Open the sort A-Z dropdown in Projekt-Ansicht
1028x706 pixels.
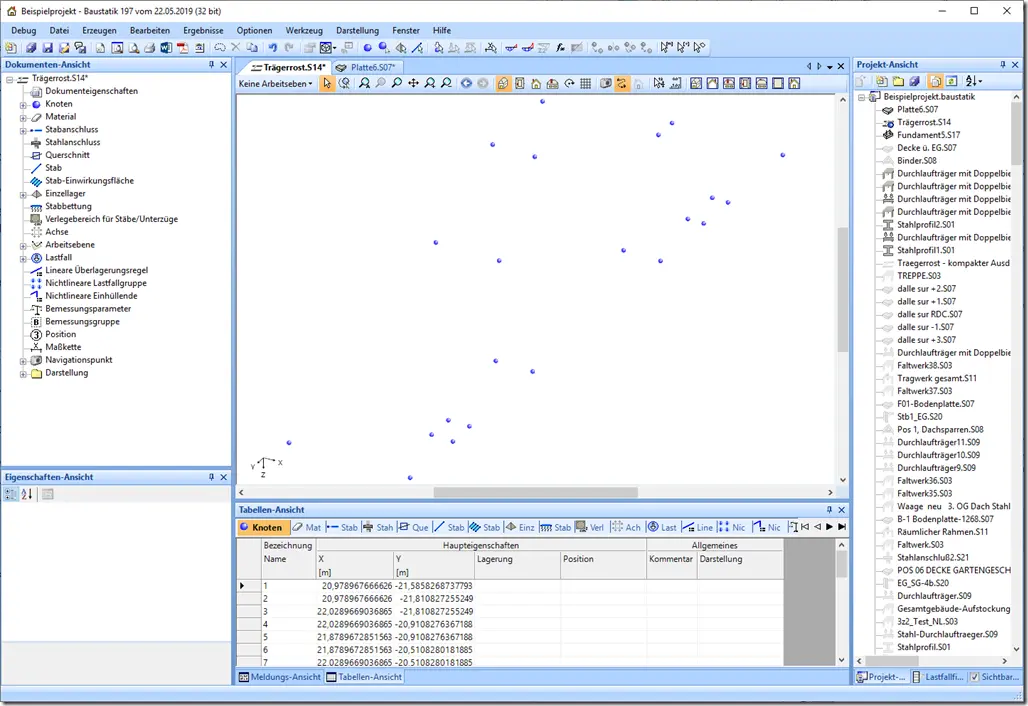coord(974,81)
